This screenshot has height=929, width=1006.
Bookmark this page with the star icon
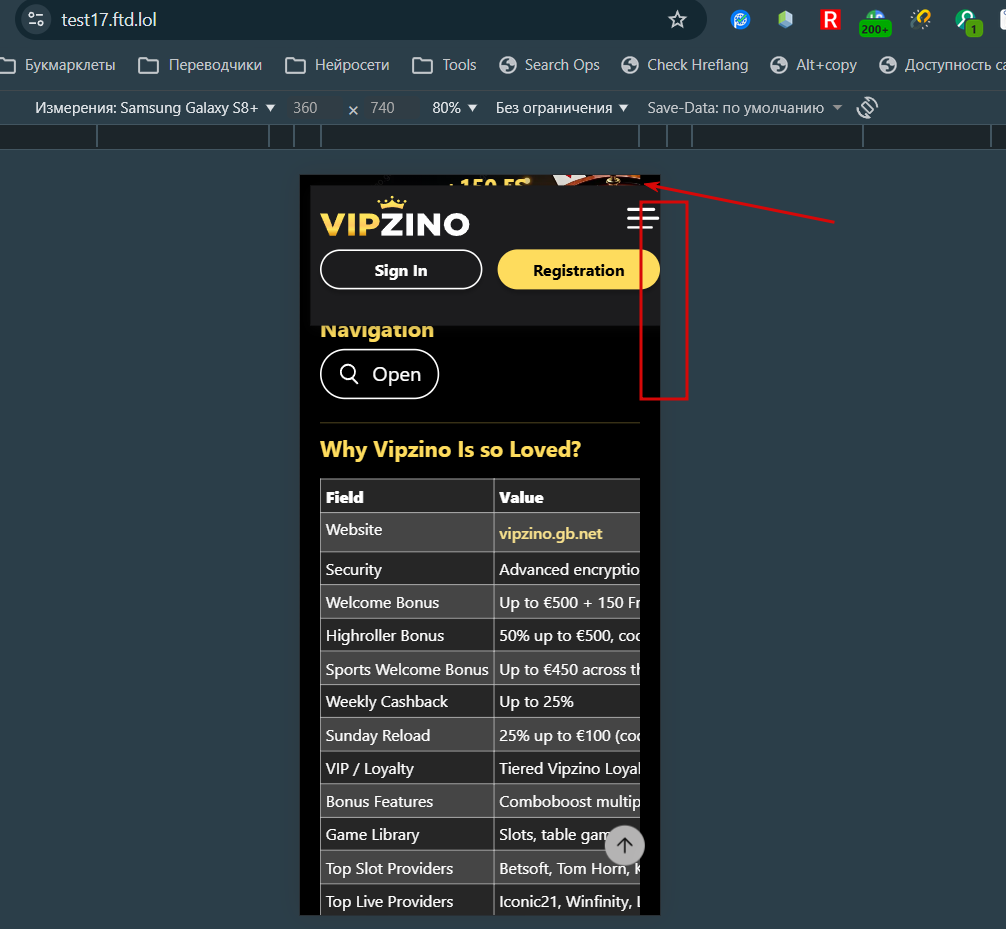click(x=677, y=20)
